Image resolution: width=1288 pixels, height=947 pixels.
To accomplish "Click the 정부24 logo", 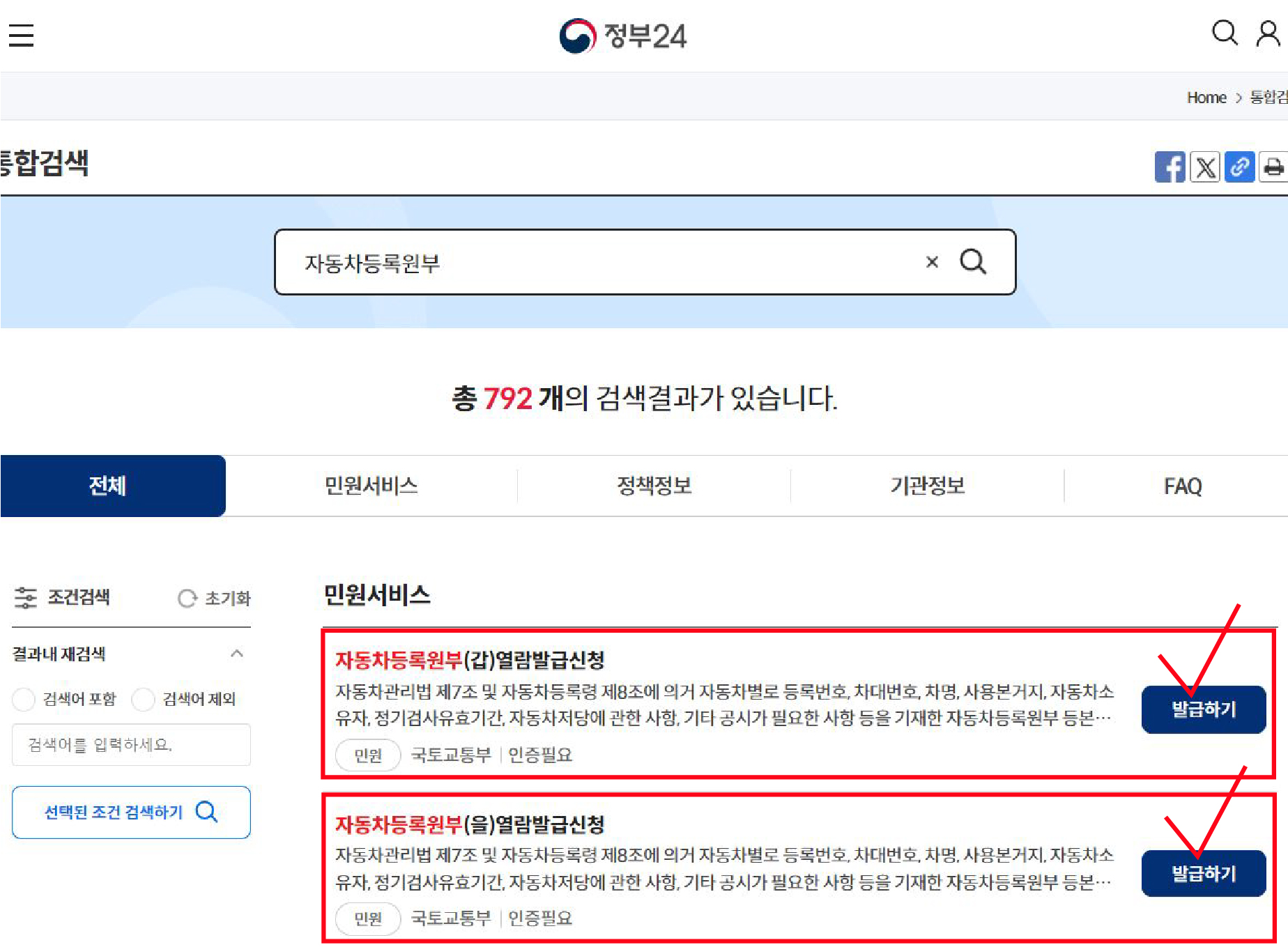I will (623, 36).
